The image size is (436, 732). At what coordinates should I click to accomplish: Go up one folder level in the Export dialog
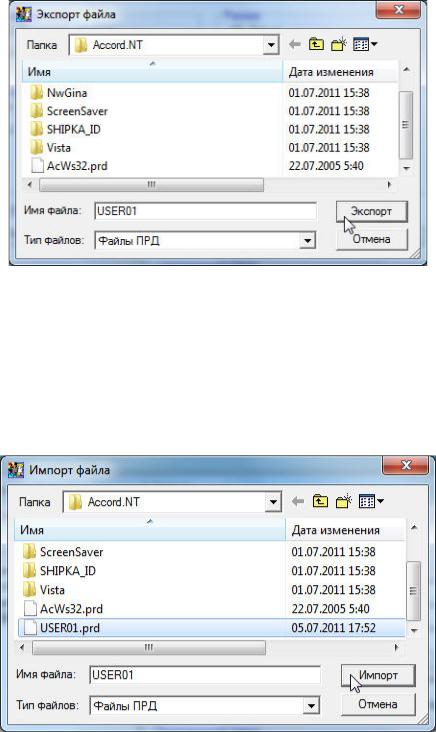click(x=316, y=45)
